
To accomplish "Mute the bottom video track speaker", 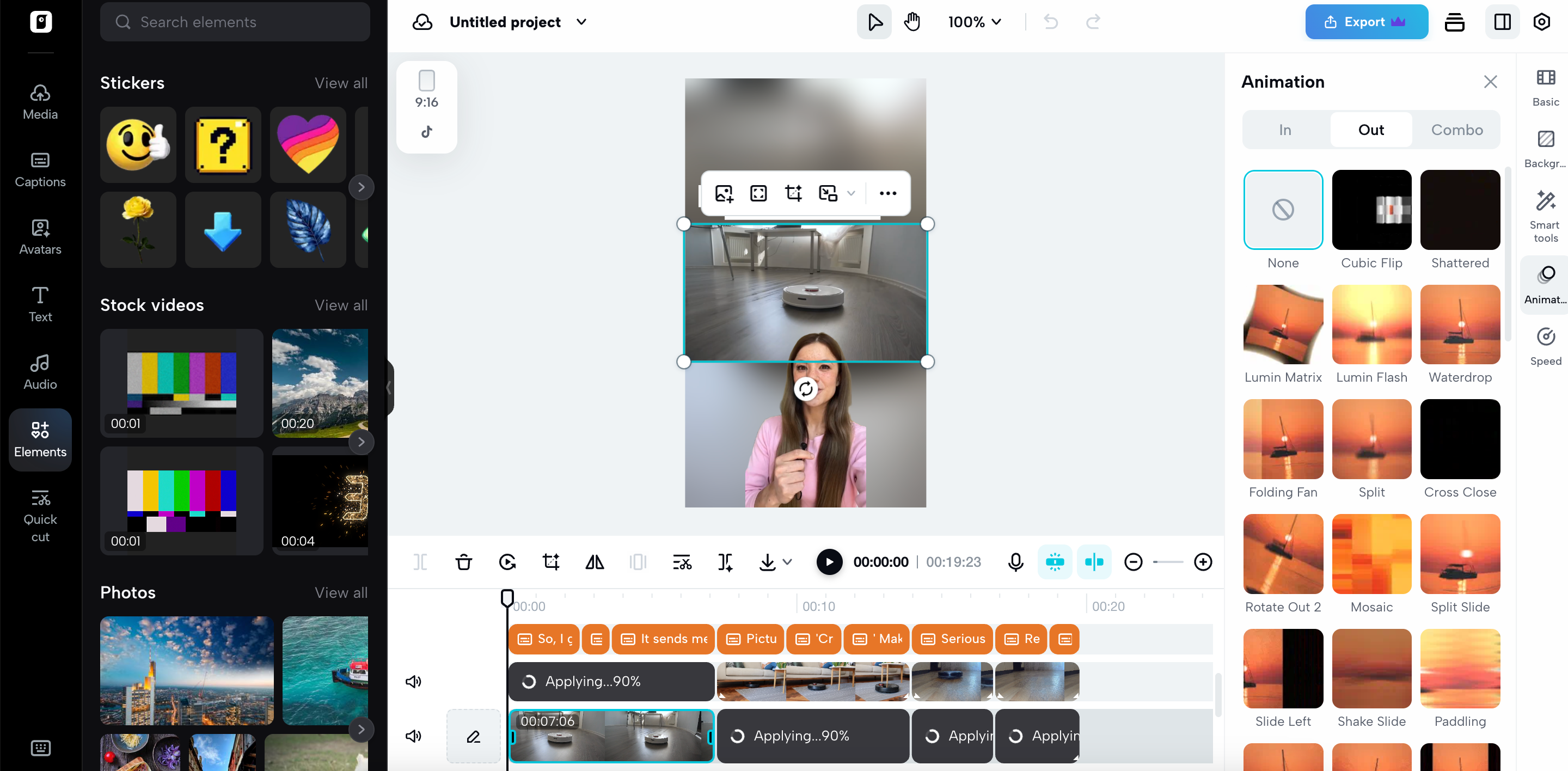I will tap(413, 736).
